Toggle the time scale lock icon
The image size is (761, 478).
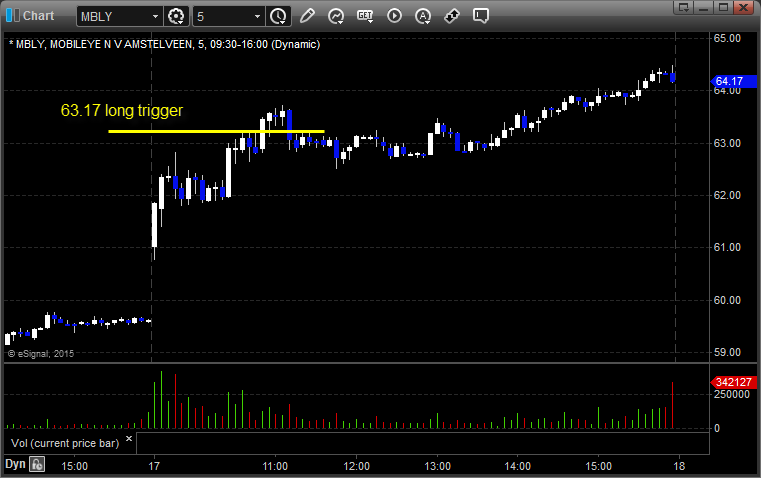point(37,464)
